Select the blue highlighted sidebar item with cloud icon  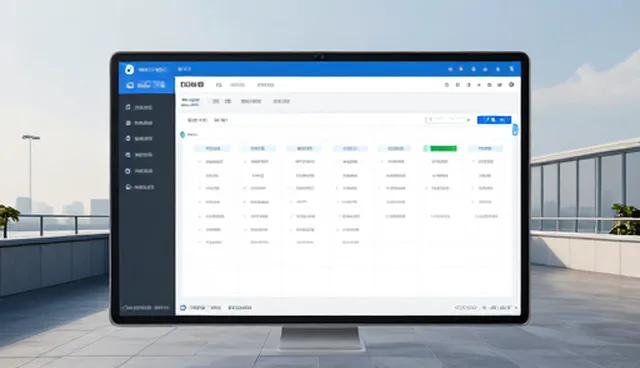pyautogui.click(x=147, y=85)
